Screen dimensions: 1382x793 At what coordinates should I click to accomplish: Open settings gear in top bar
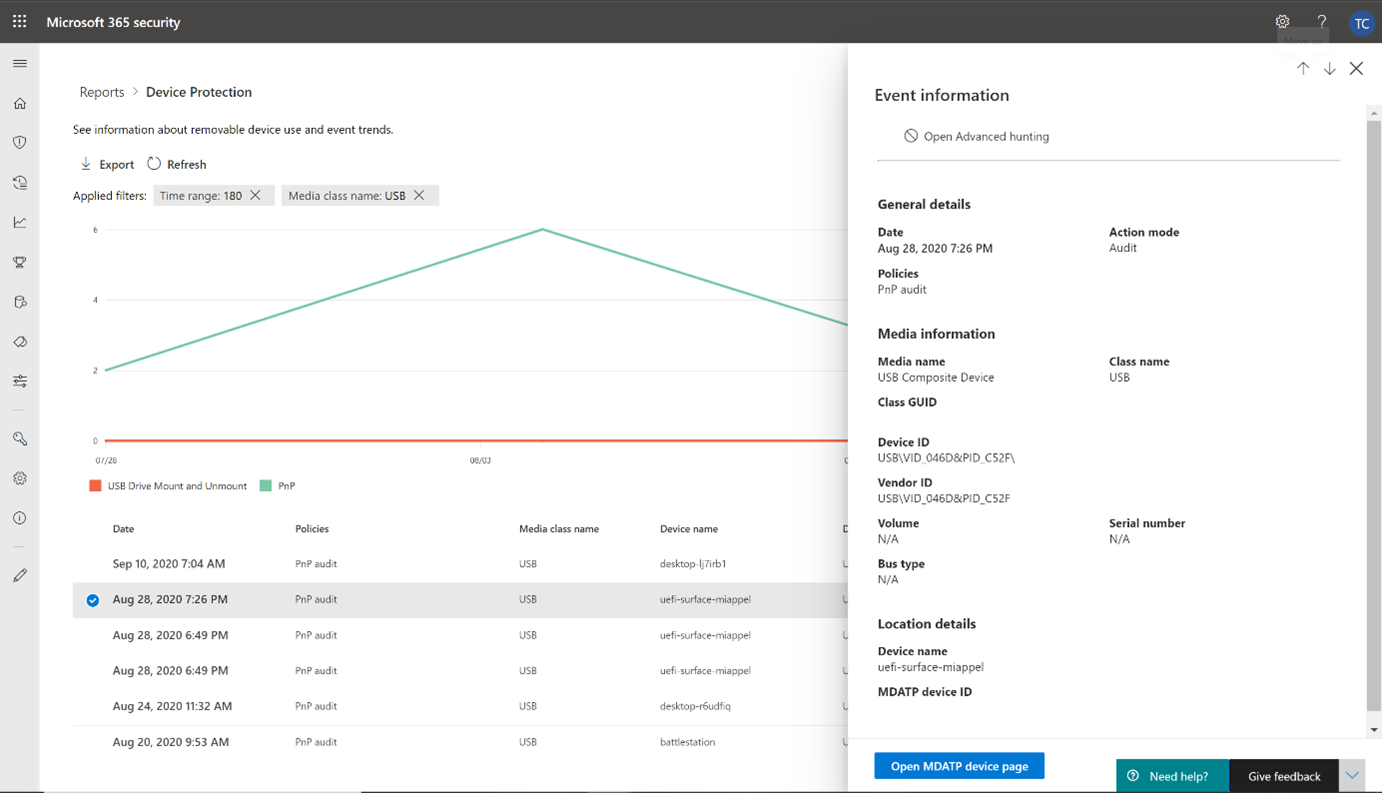1282,21
